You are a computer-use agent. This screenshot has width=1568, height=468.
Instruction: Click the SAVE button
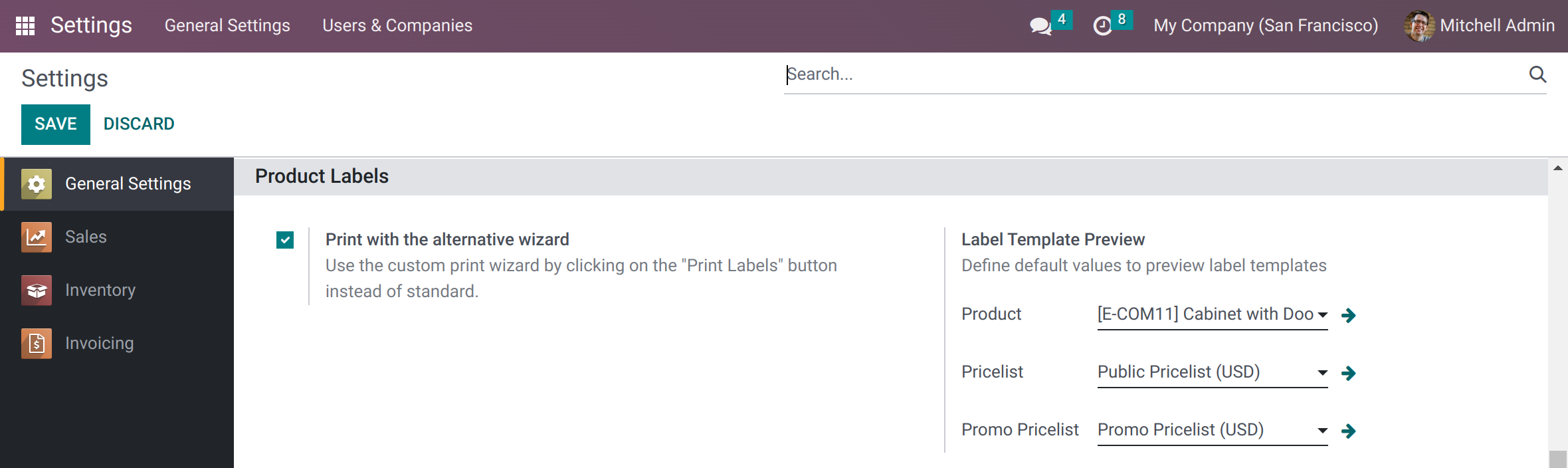click(x=55, y=124)
